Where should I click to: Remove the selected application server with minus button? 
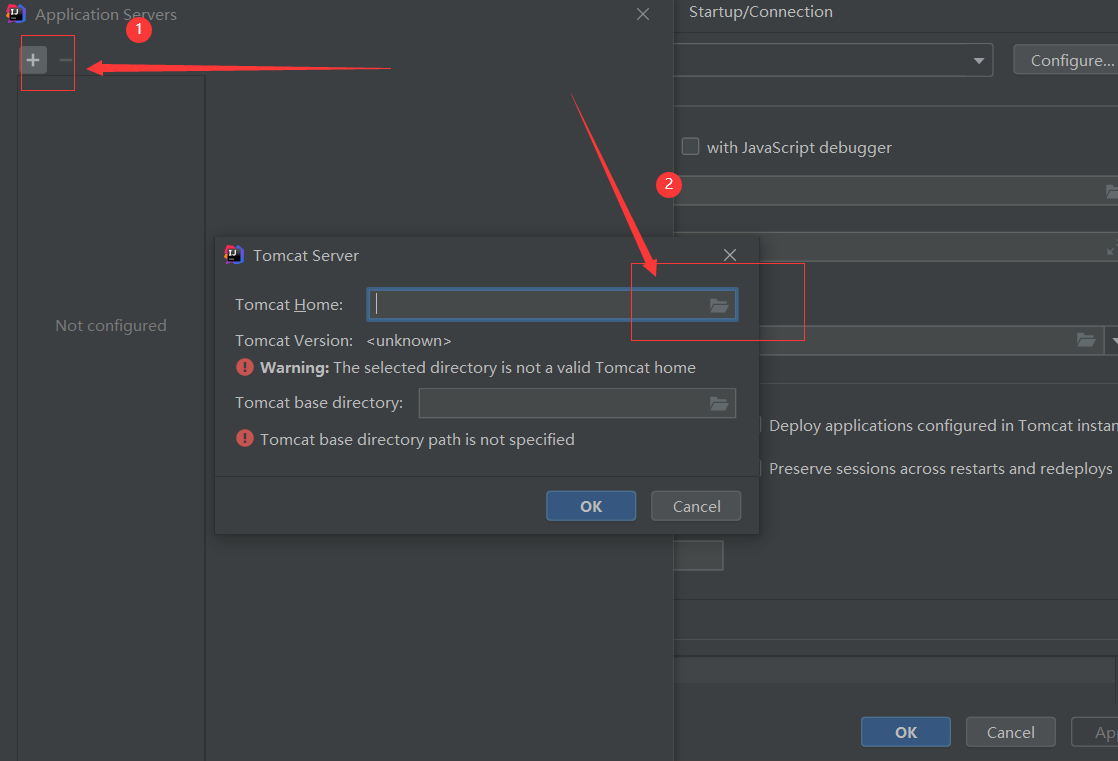point(66,60)
